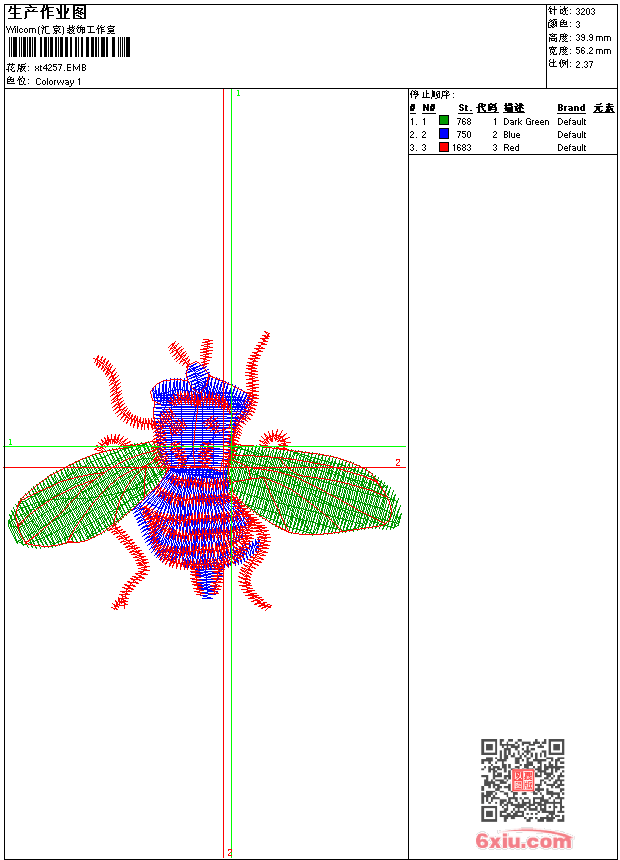Click the file name xt4257.EMB
The width and height of the screenshot is (620, 860).
point(60,68)
